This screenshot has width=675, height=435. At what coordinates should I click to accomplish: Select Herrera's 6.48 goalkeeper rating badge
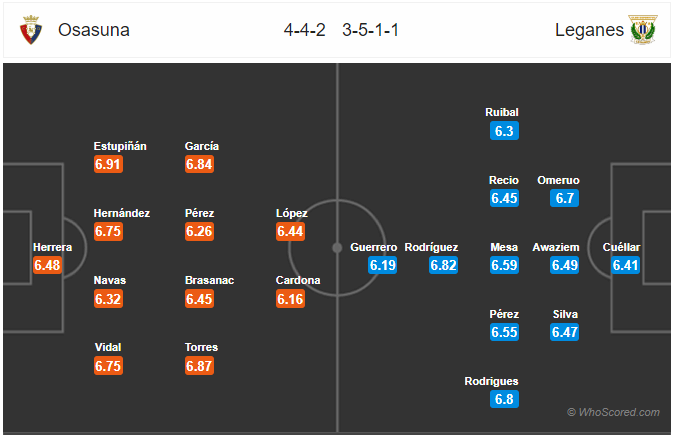(47, 265)
